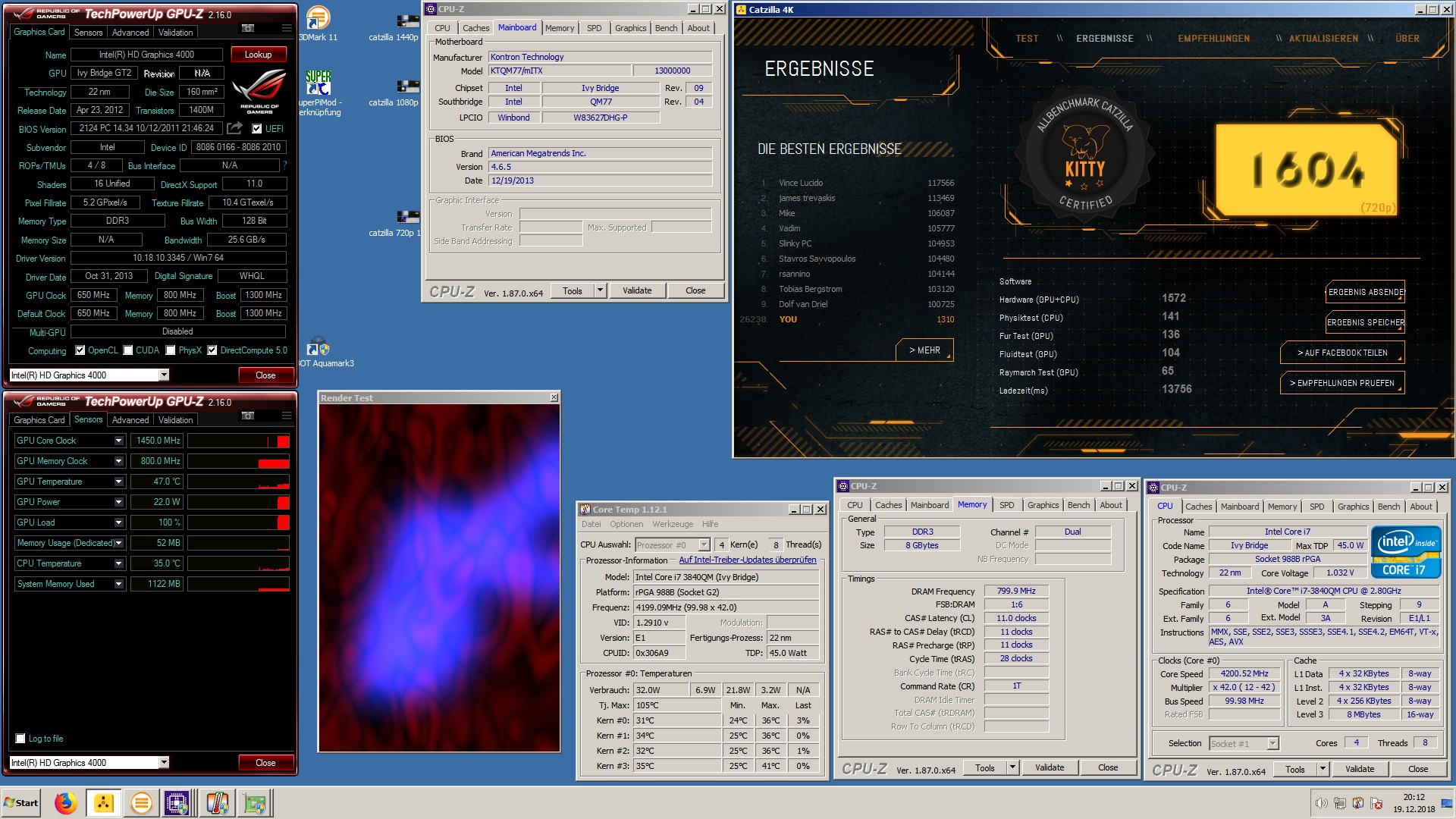Click the Intel Core i7 logo in CPU-Z
The width and height of the screenshot is (1456, 819).
point(1405,551)
